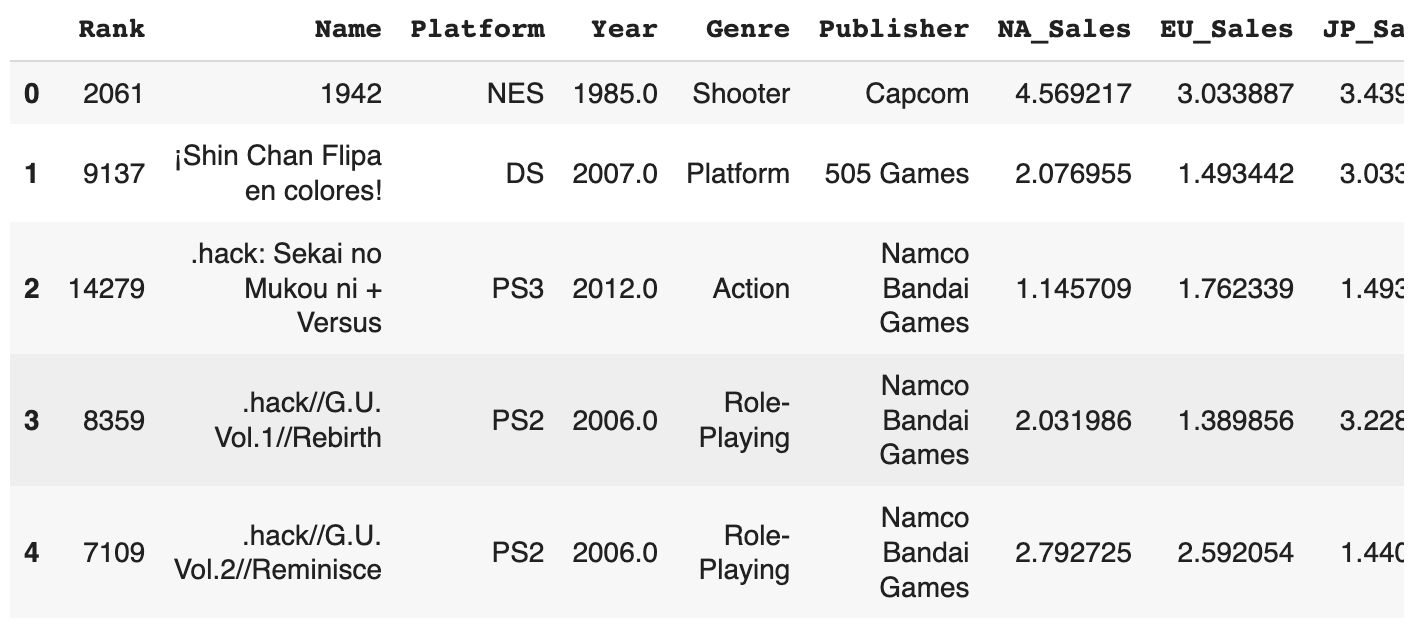Click the Name column header
This screenshot has height=626, width=1414.
coord(347,29)
